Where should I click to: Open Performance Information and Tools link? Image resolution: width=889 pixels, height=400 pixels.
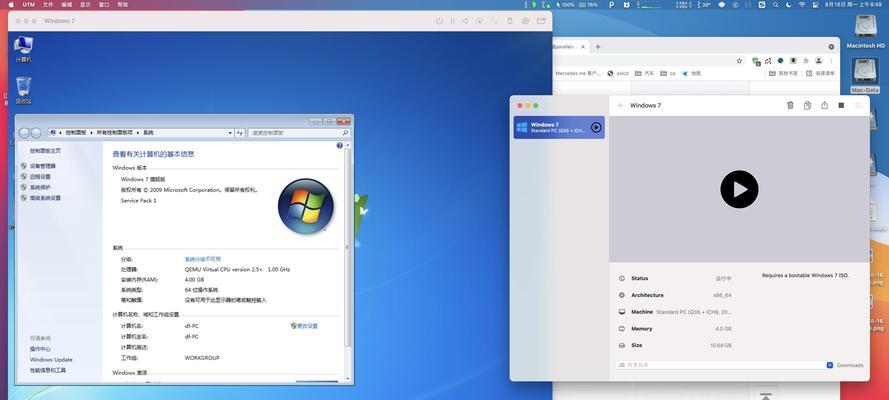[48, 370]
